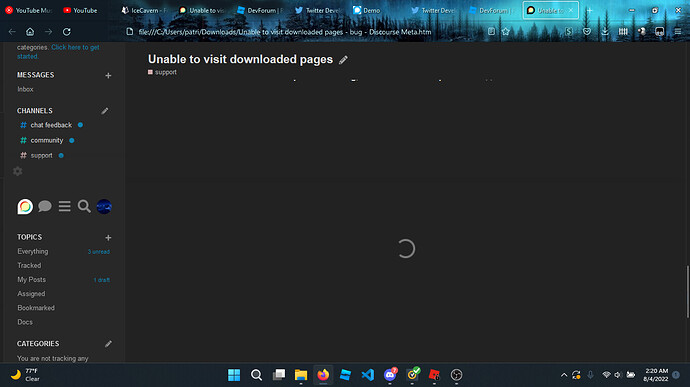Viewport: 690px width, 387px height.
Task: Open Visual Studio Code from the taskbar
Action: 368,375
